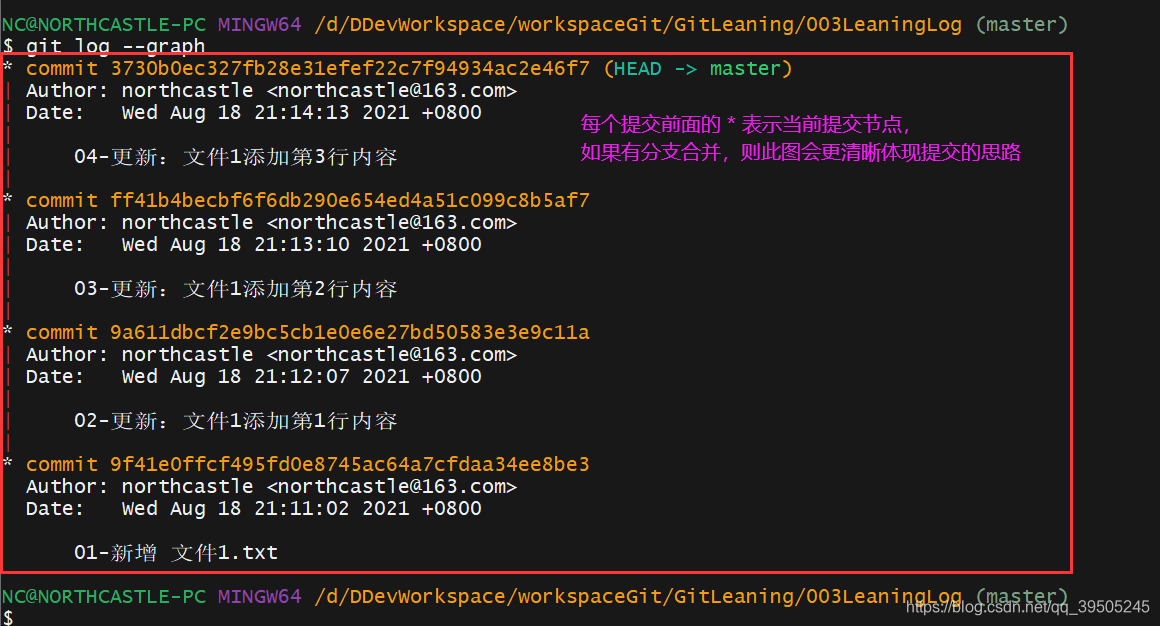Select commit message "04-更新: 文件1添加第3行内容"

[236, 157]
